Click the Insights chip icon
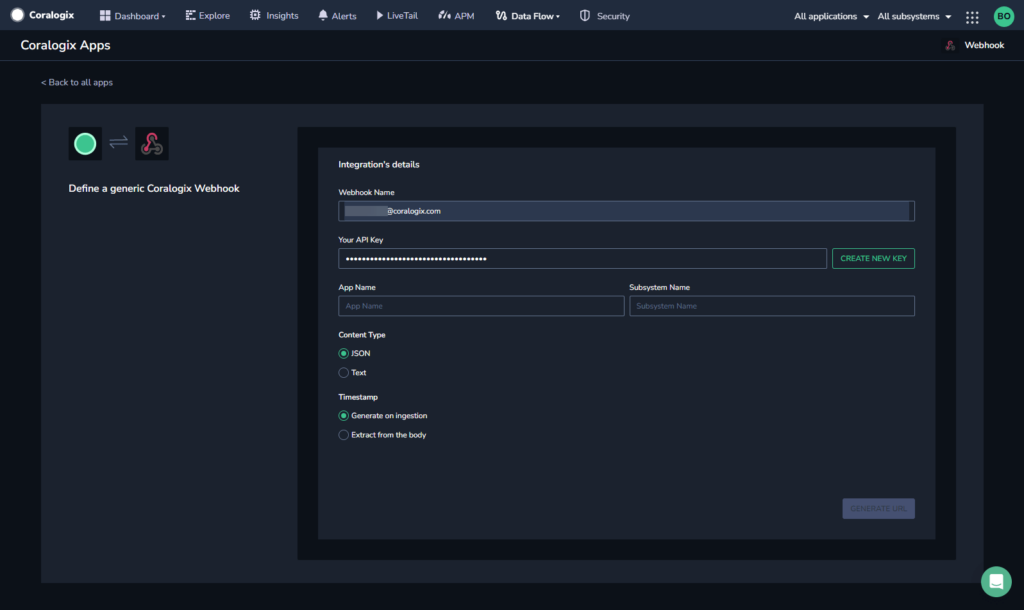This screenshot has height=610, width=1024. tap(255, 15)
